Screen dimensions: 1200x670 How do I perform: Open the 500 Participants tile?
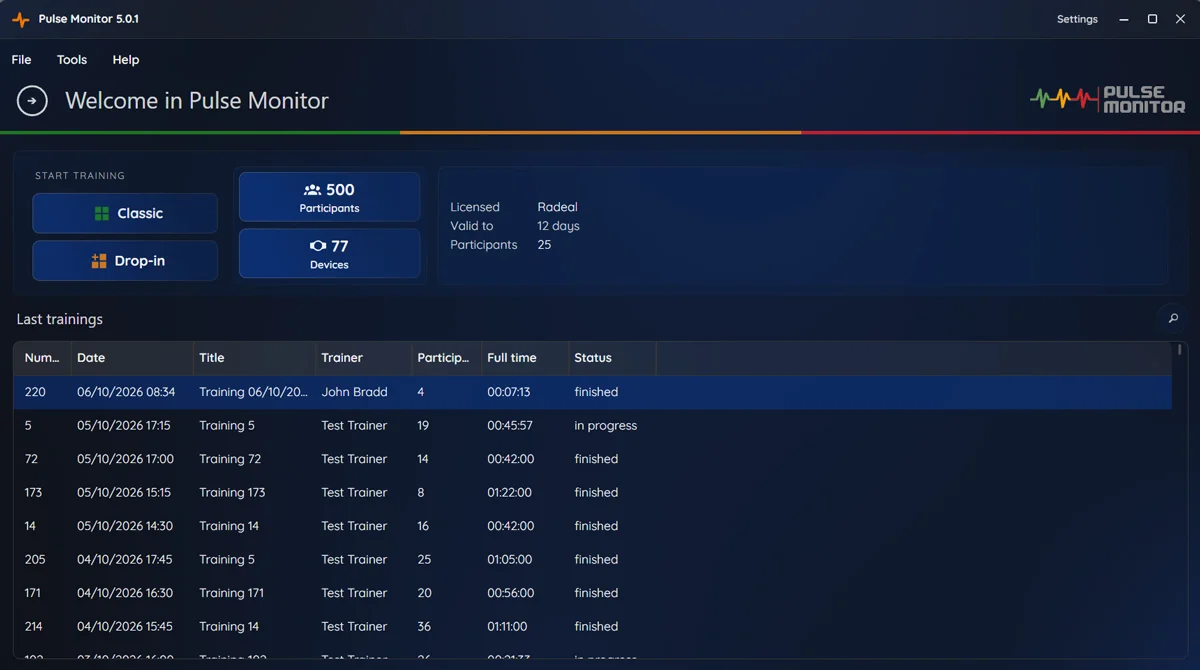click(x=329, y=197)
